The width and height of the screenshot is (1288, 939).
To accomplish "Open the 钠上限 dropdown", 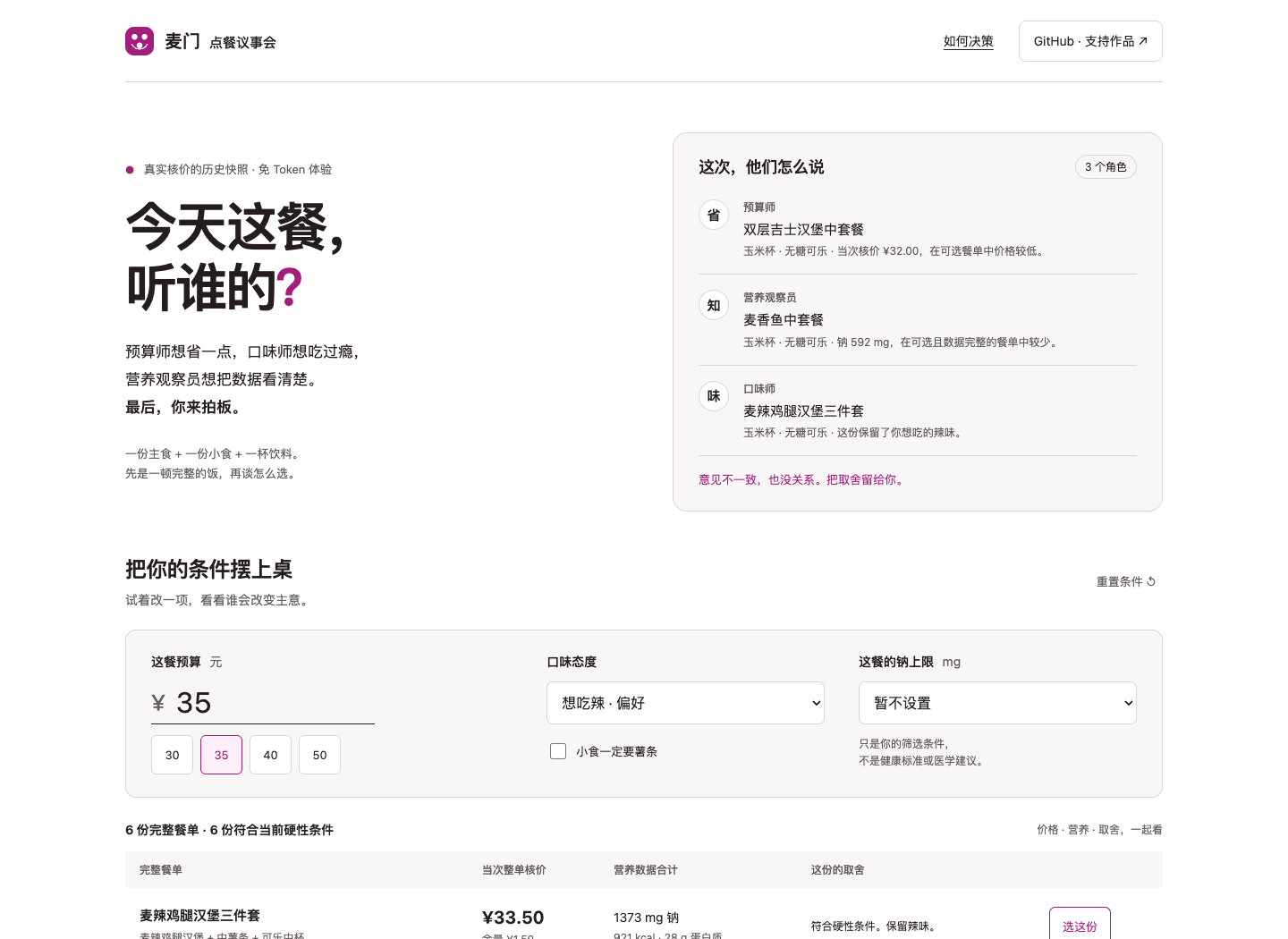I will (x=997, y=703).
